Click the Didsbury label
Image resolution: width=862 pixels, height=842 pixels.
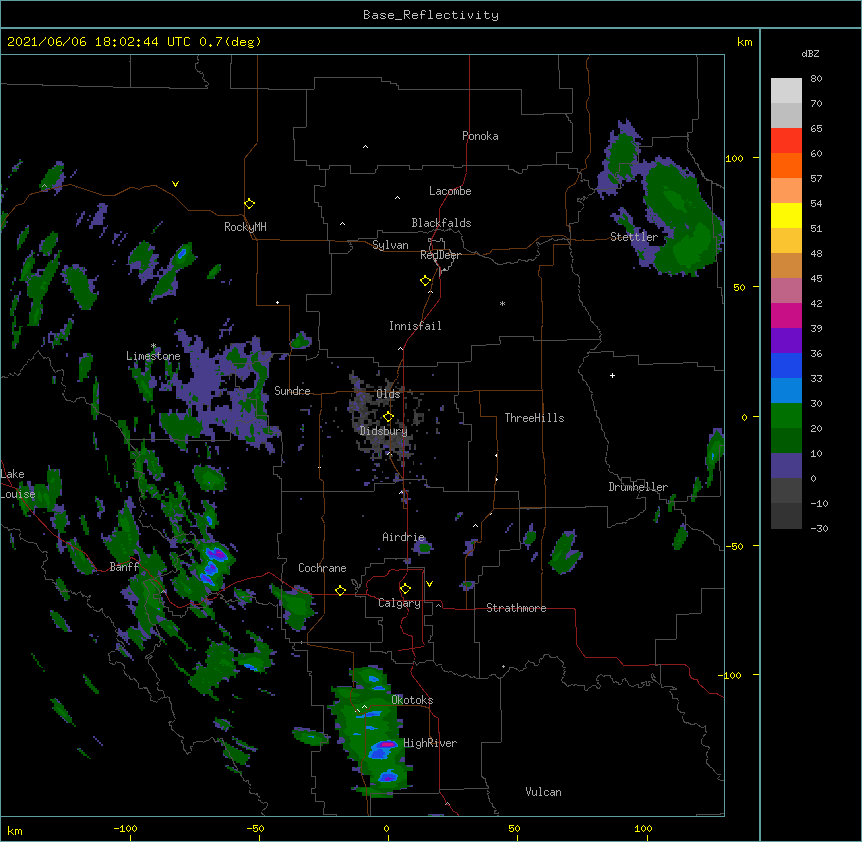[x=383, y=431]
